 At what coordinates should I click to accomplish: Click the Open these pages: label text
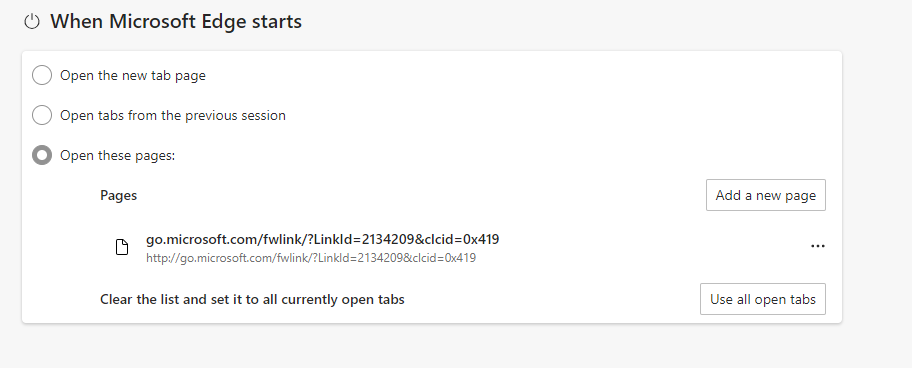117,155
